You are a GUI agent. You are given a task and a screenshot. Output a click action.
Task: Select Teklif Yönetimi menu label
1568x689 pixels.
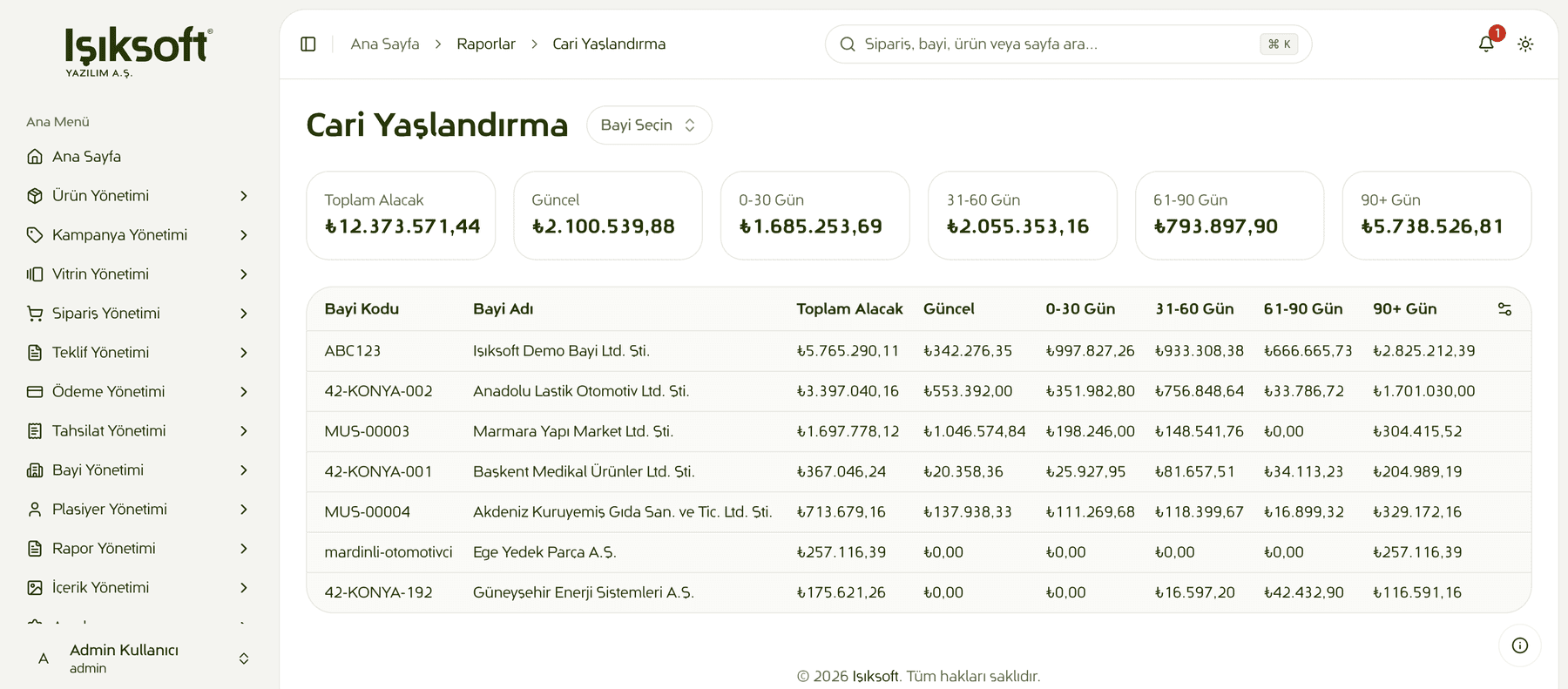tap(100, 353)
